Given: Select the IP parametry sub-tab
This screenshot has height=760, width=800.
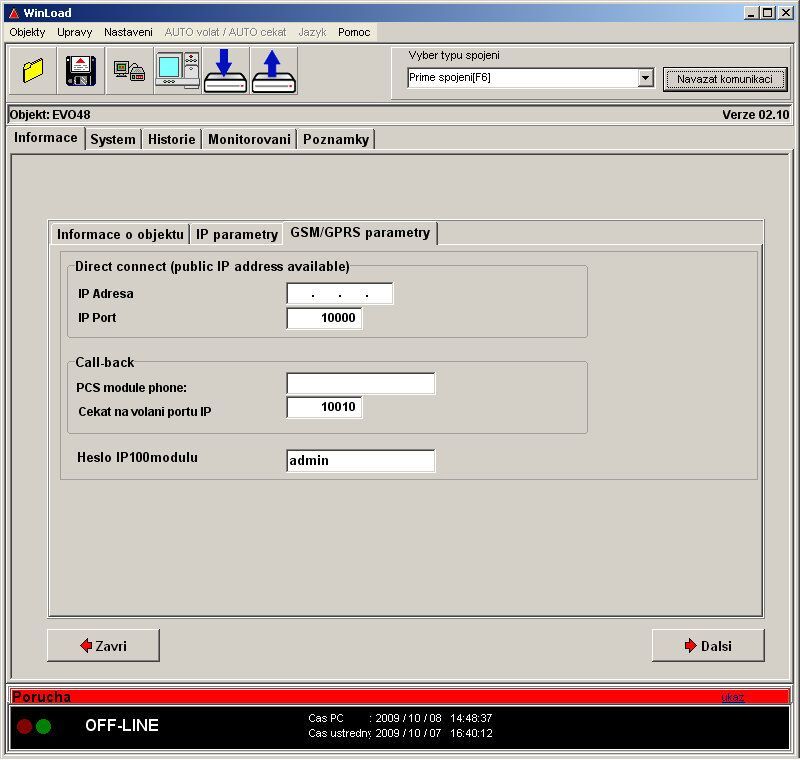Looking at the screenshot, I should coord(236,234).
